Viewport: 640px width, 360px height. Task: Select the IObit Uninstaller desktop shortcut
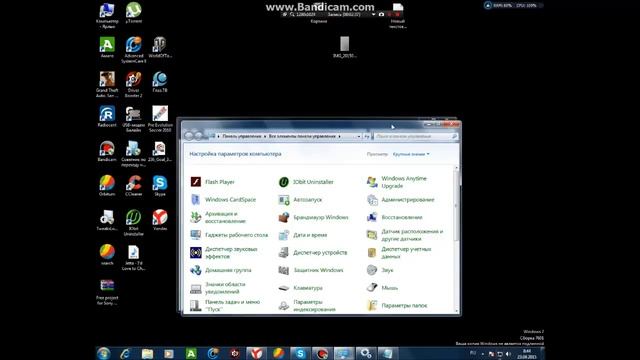(x=133, y=223)
